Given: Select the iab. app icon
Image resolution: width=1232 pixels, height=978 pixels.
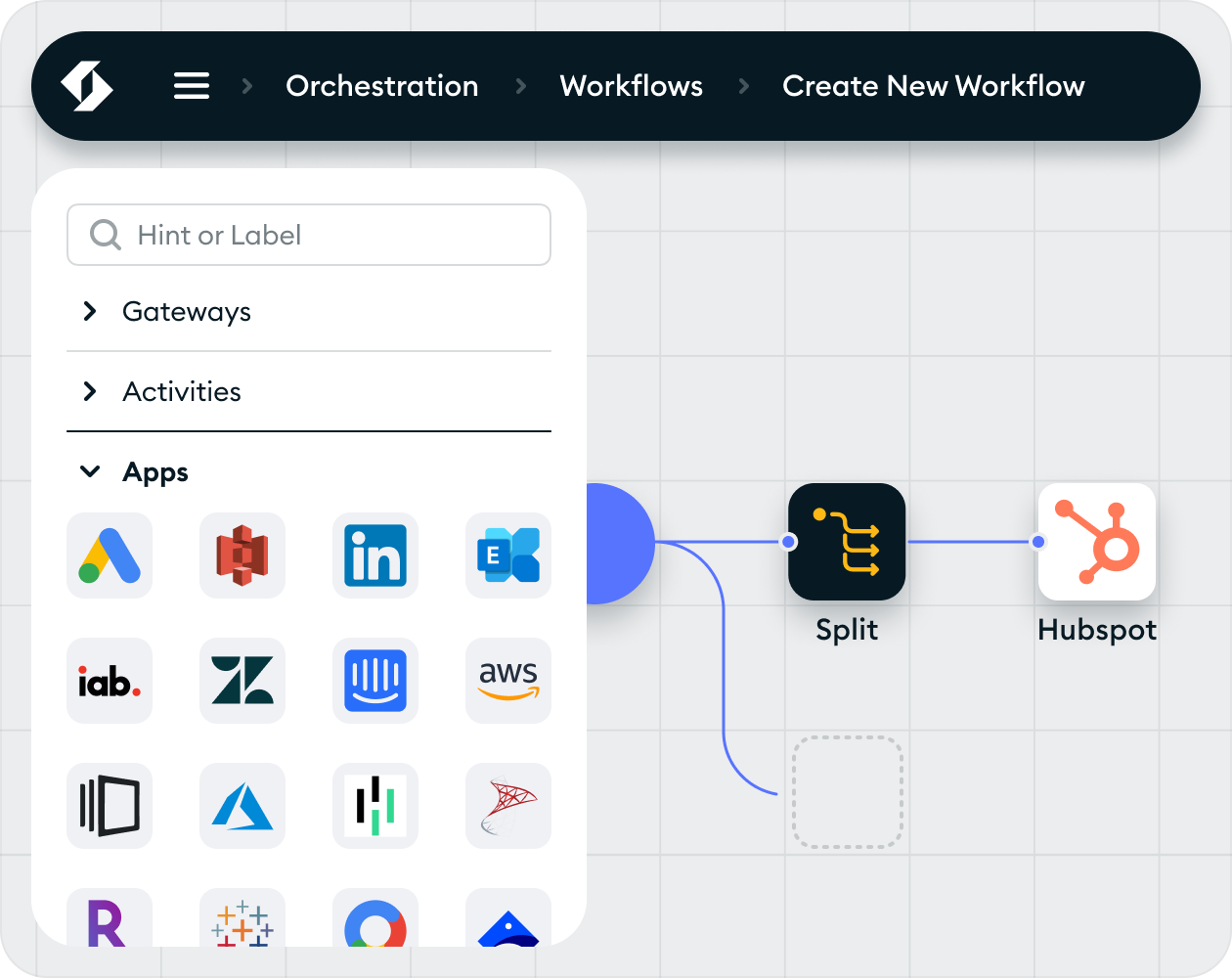Looking at the screenshot, I should point(110,681).
